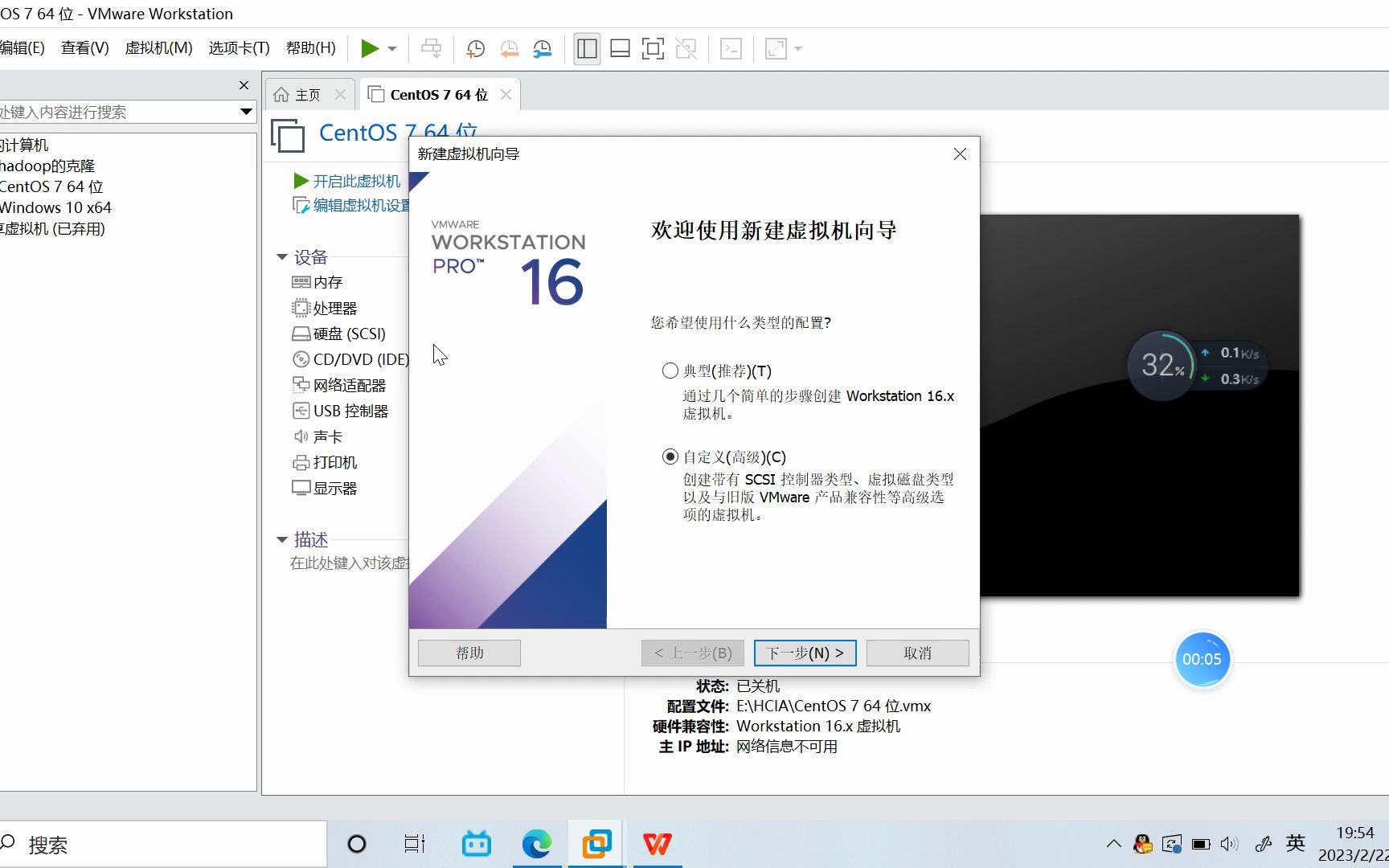Screen dimensions: 1389x868
Task: Select the 网络适配器 device row
Action: coord(339,386)
